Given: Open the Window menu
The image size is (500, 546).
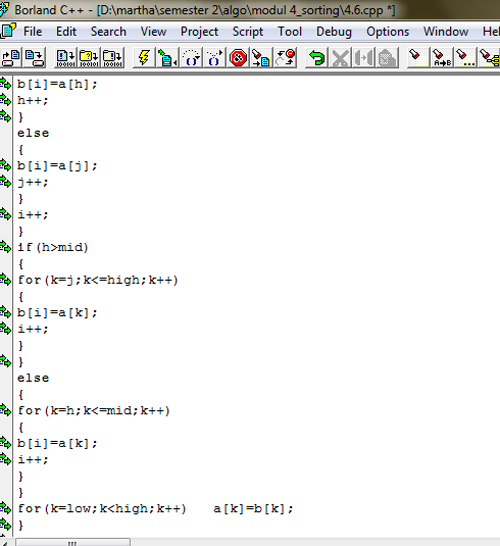Looking at the screenshot, I should (x=446, y=32).
